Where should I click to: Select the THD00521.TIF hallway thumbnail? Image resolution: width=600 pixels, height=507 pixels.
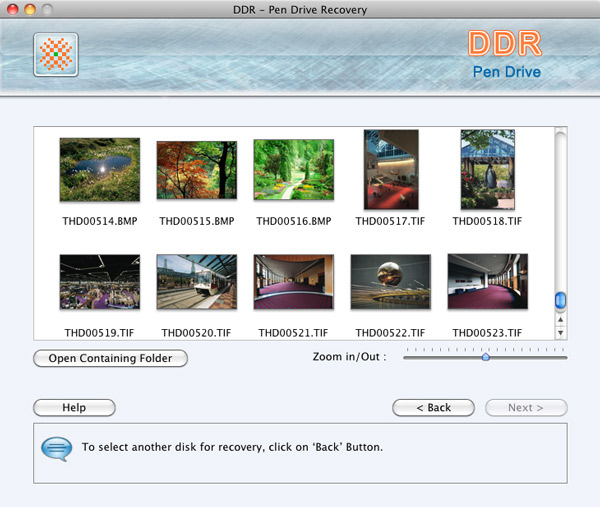(293, 281)
